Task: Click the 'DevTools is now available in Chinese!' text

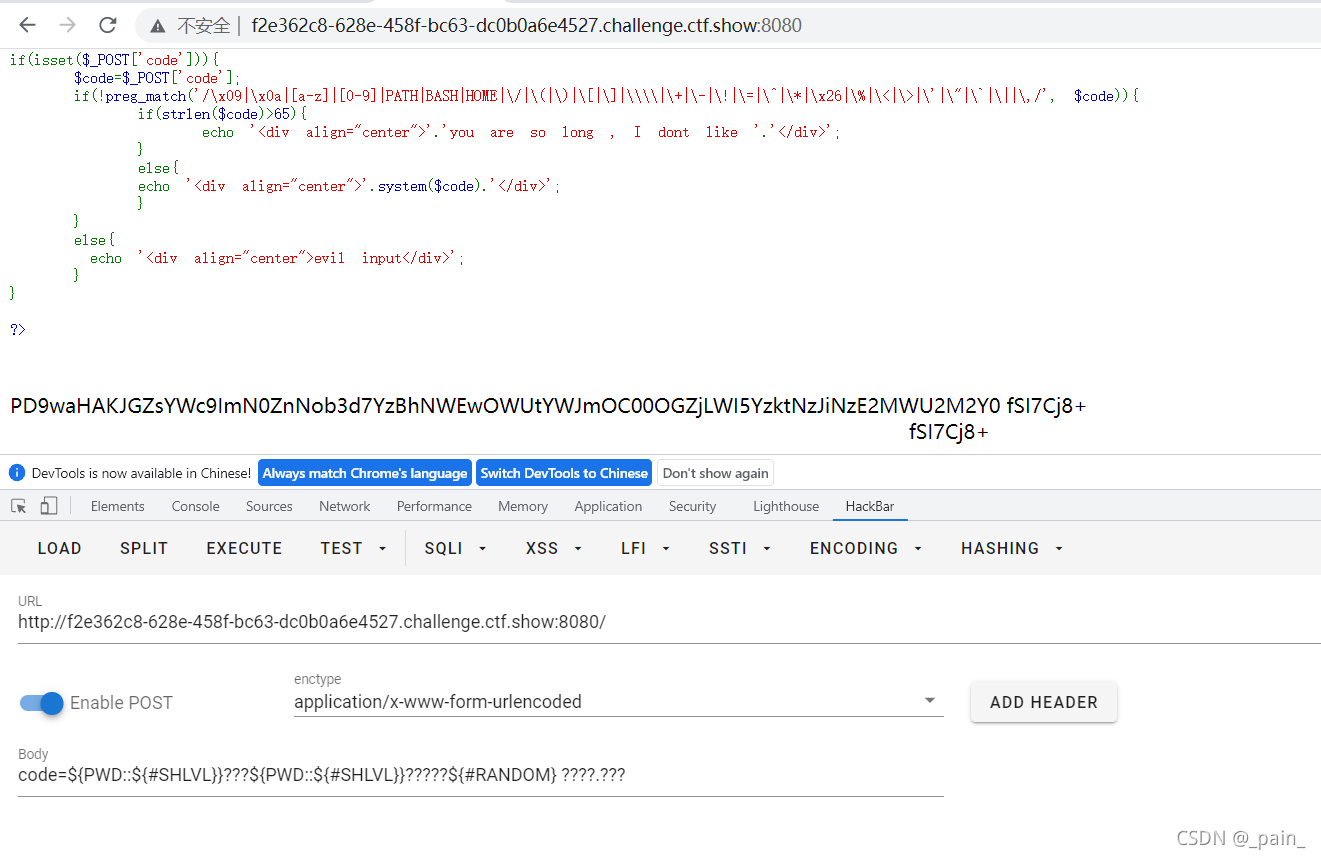Action: (141, 473)
